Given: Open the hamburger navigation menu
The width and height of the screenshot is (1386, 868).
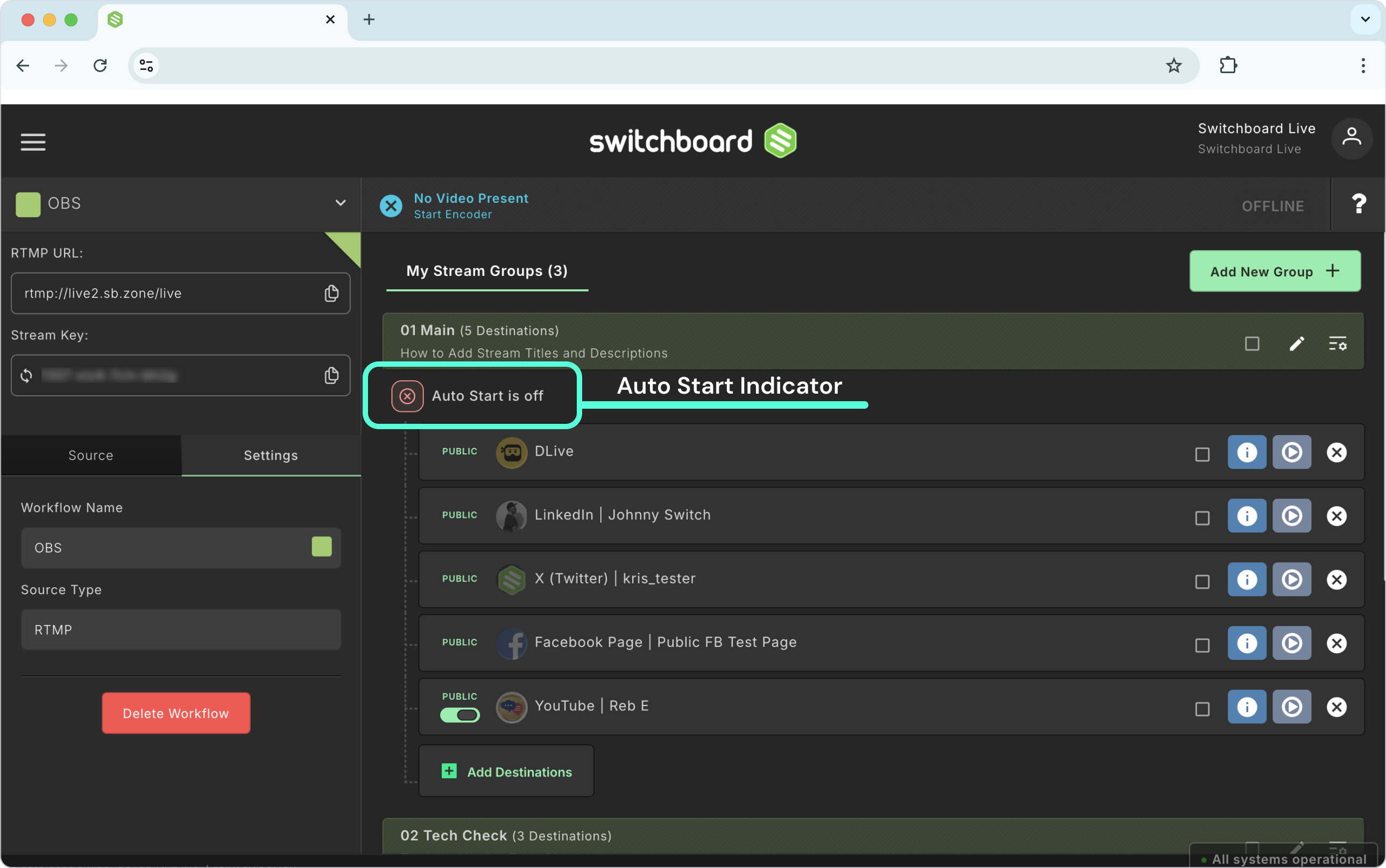Looking at the screenshot, I should [x=33, y=142].
